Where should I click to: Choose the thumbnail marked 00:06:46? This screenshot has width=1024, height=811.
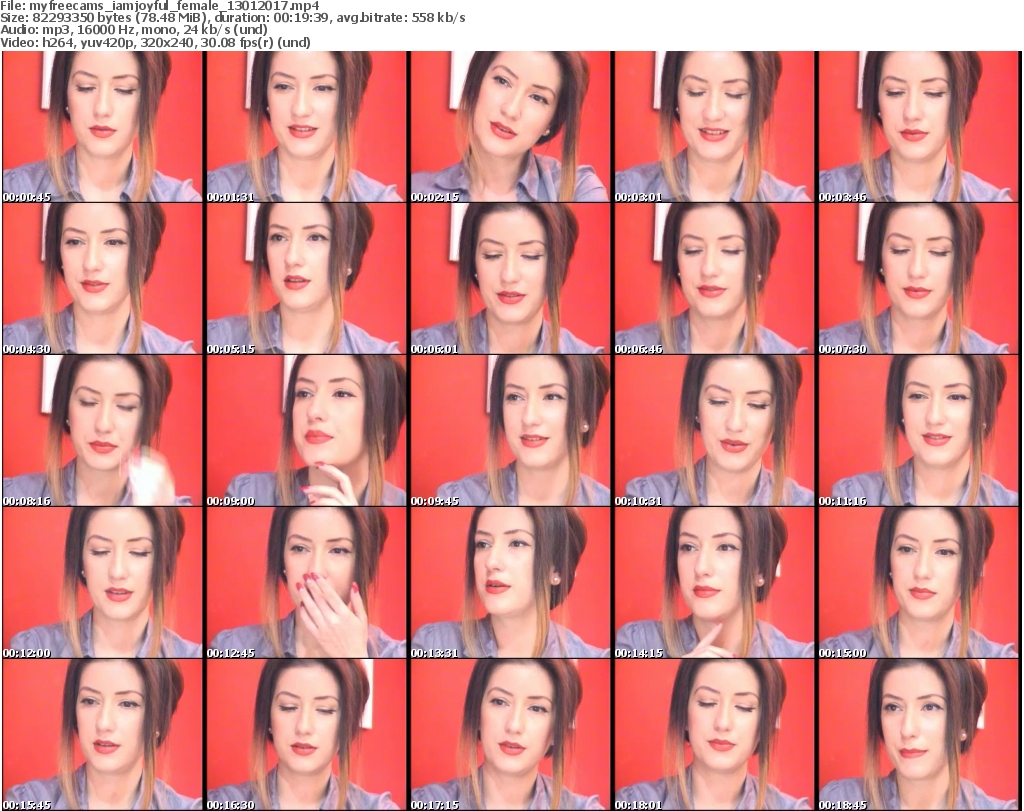[714, 279]
